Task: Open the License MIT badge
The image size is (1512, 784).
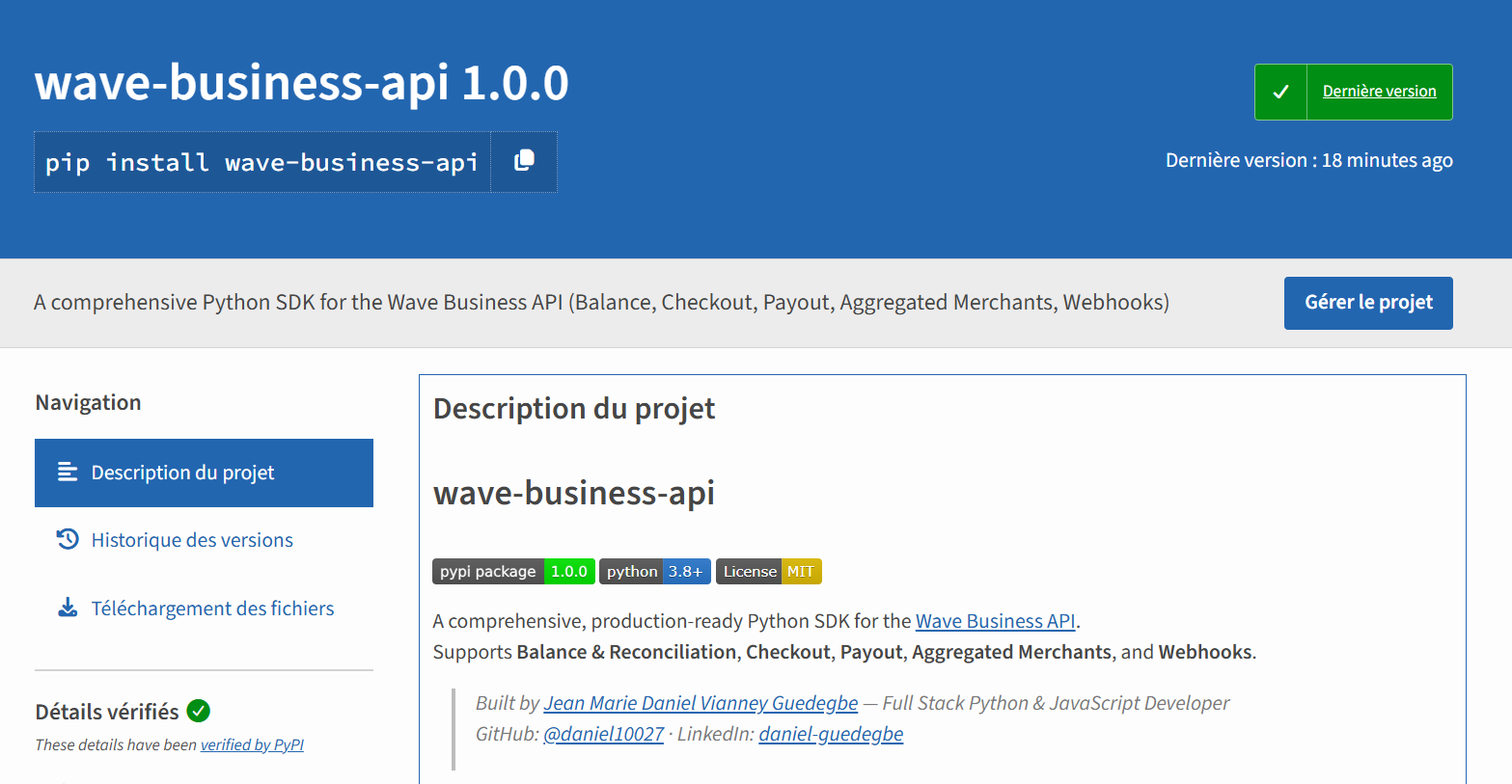Action: tap(768, 571)
